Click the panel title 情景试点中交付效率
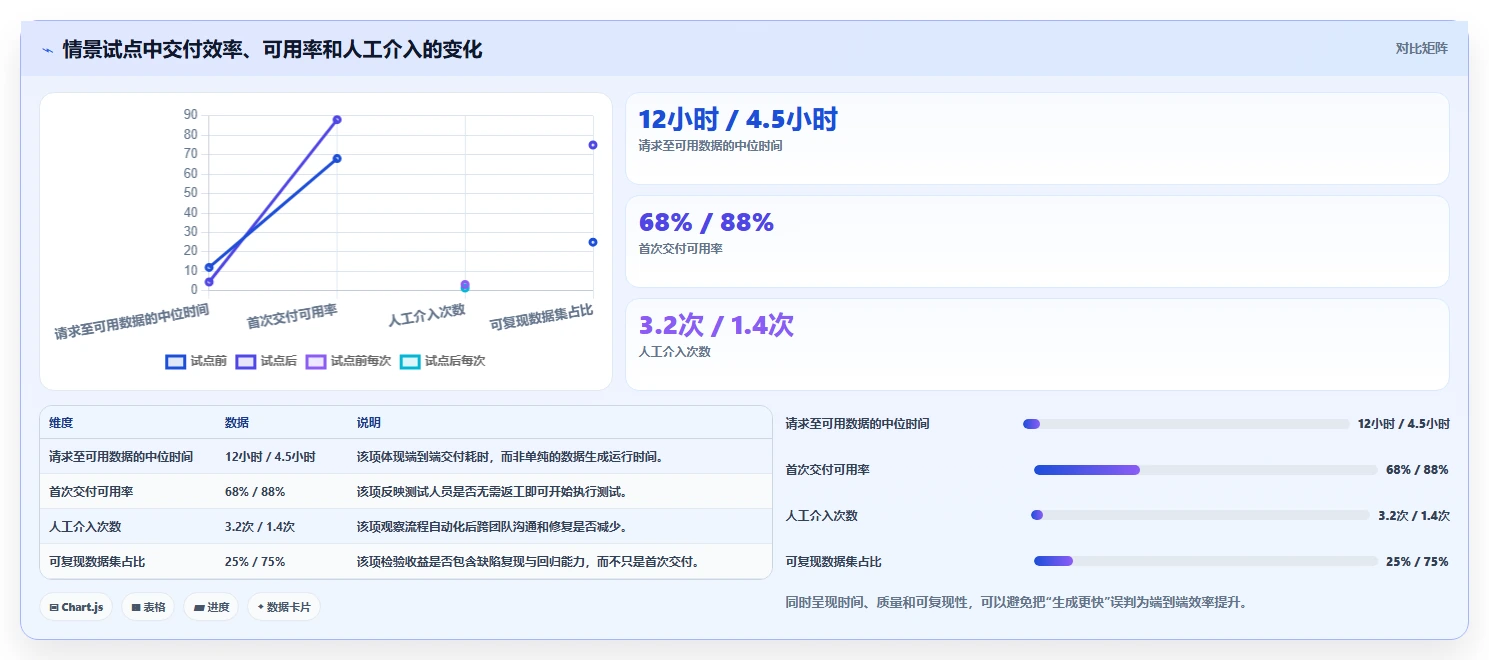The image size is (1489, 660). click(x=272, y=49)
